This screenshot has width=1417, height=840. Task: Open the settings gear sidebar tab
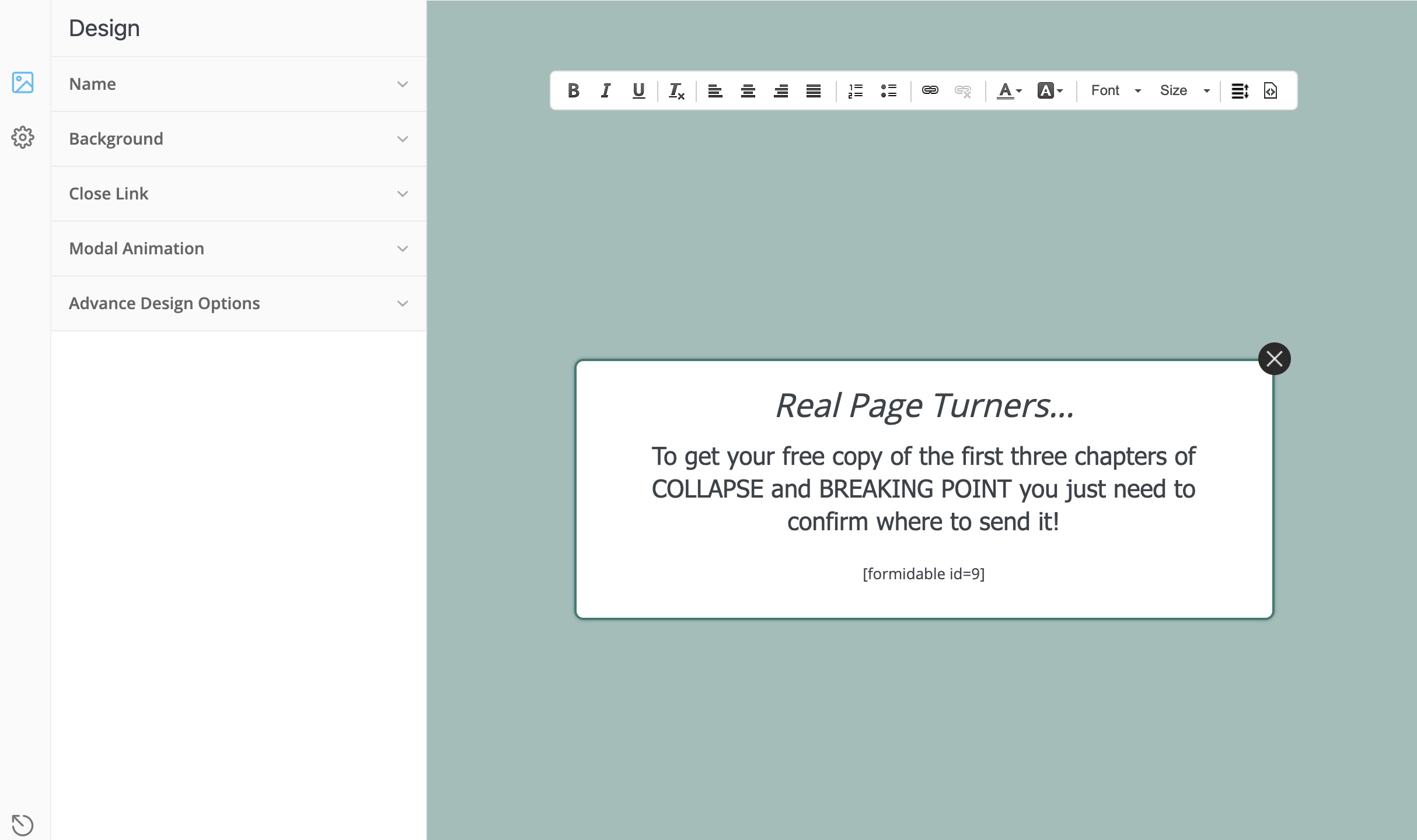(x=23, y=138)
